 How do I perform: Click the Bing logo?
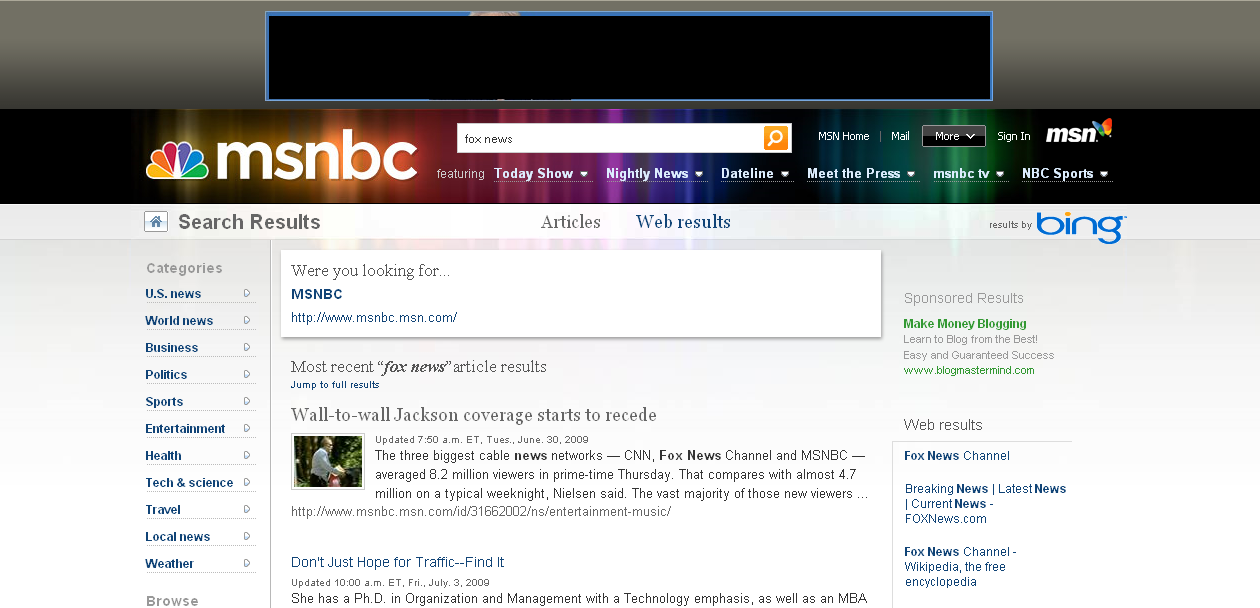coord(1080,227)
